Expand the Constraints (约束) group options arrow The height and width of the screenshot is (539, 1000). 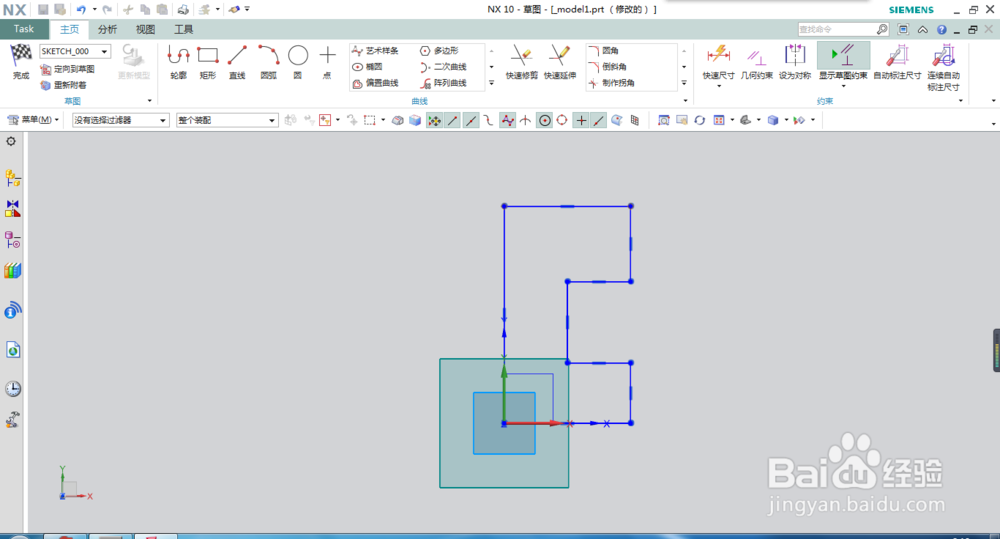[x=960, y=101]
